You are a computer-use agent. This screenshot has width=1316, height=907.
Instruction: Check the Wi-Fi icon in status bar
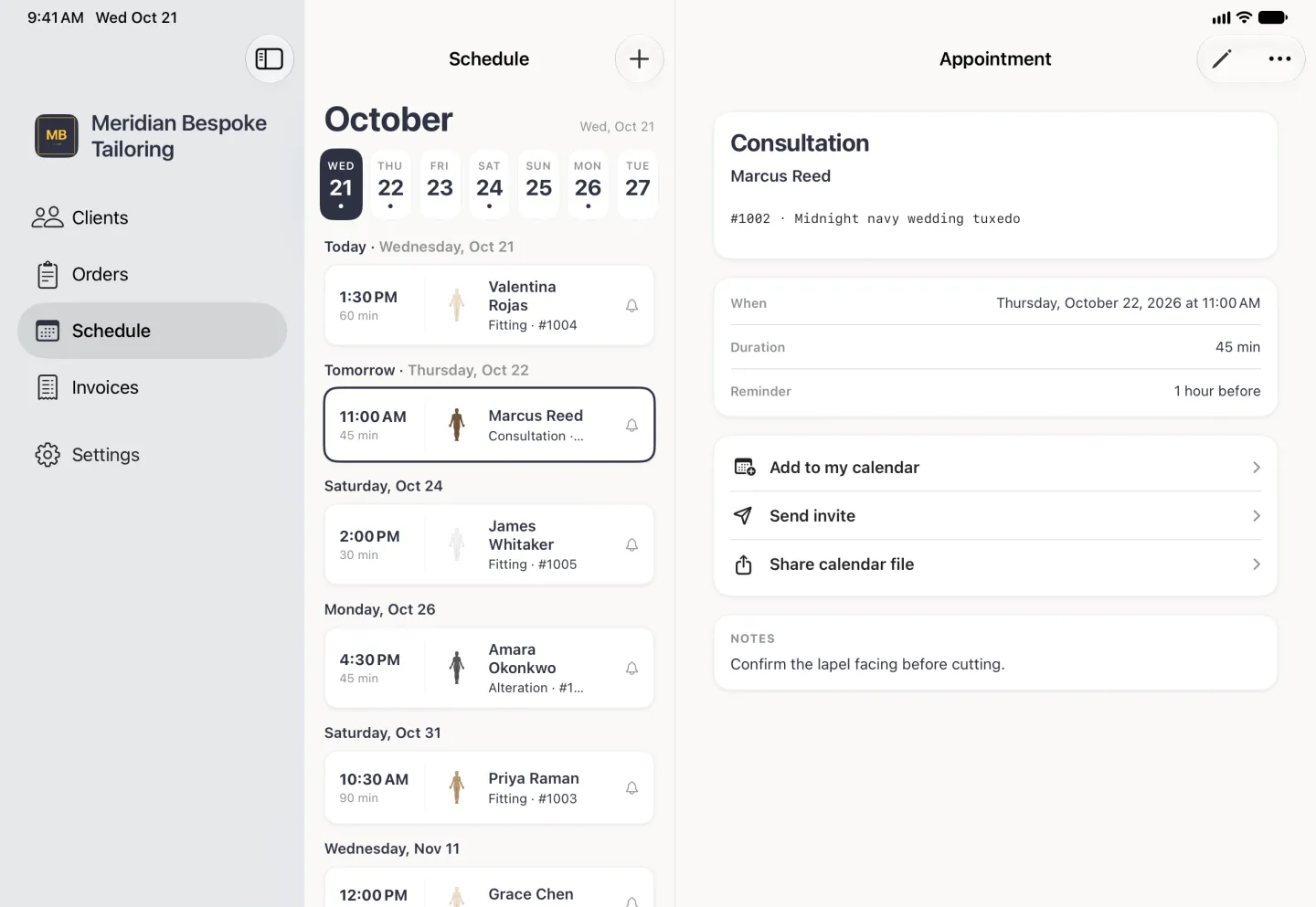coord(1244,17)
